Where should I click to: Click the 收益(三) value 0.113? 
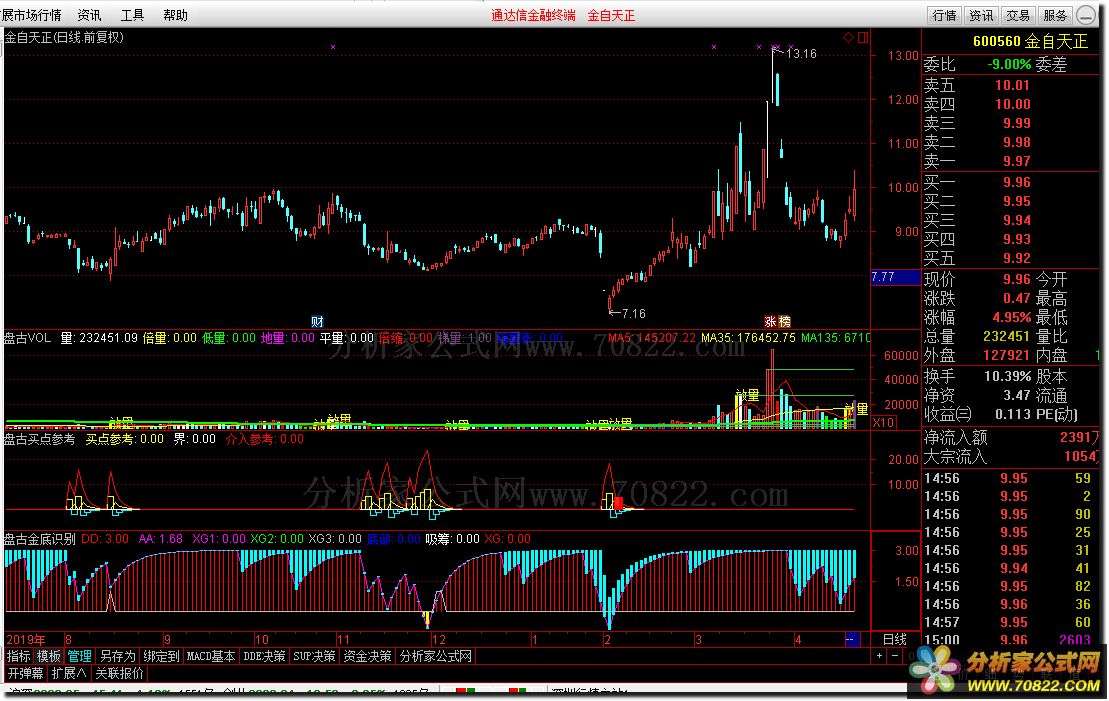coord(1014,414)
